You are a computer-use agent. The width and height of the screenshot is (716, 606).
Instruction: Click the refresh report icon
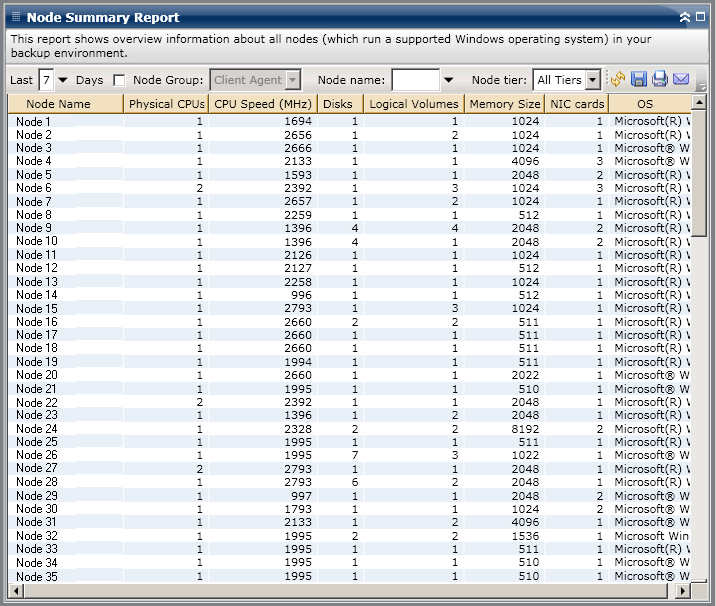(618, 79)
